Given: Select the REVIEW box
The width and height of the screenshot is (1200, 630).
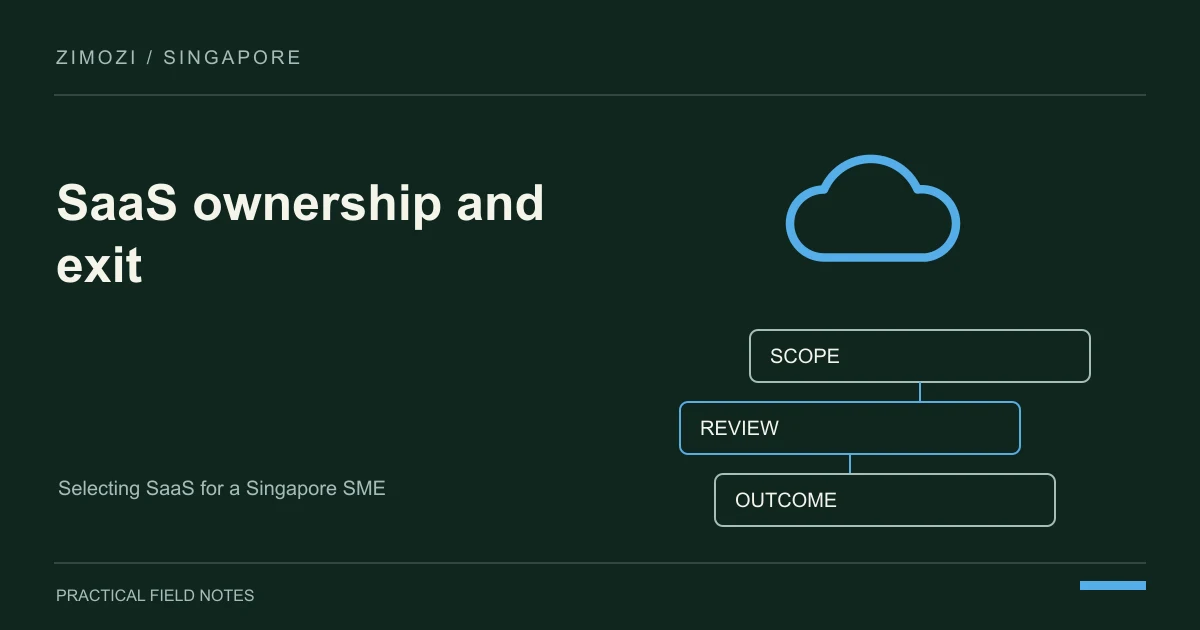Looking at the screenshot, I should coord(850,428).
